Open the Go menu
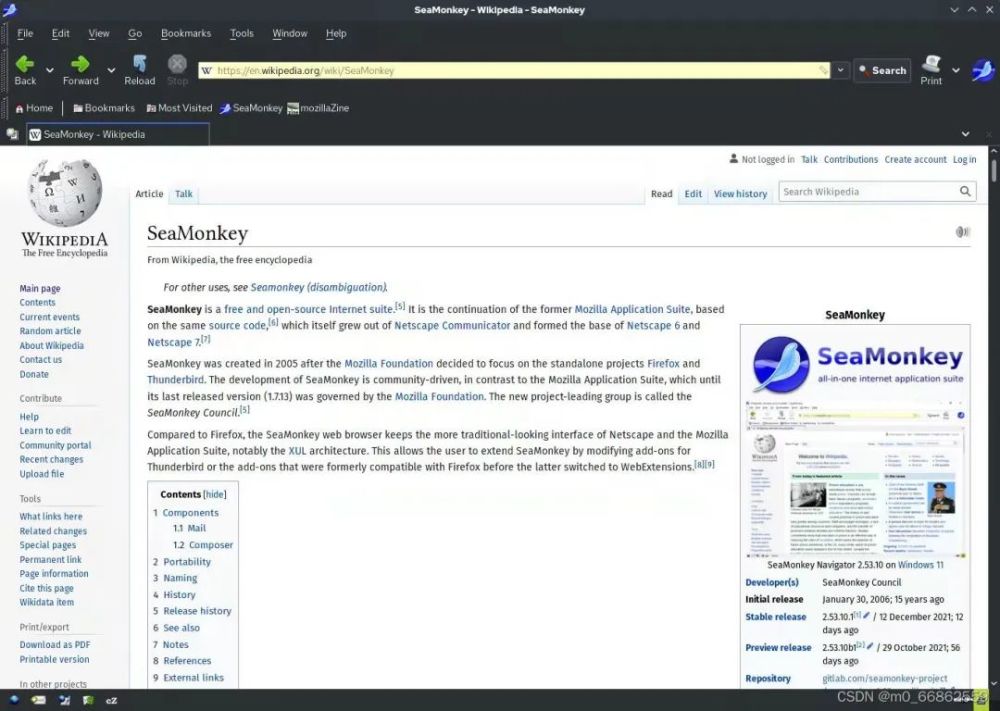 135,33
